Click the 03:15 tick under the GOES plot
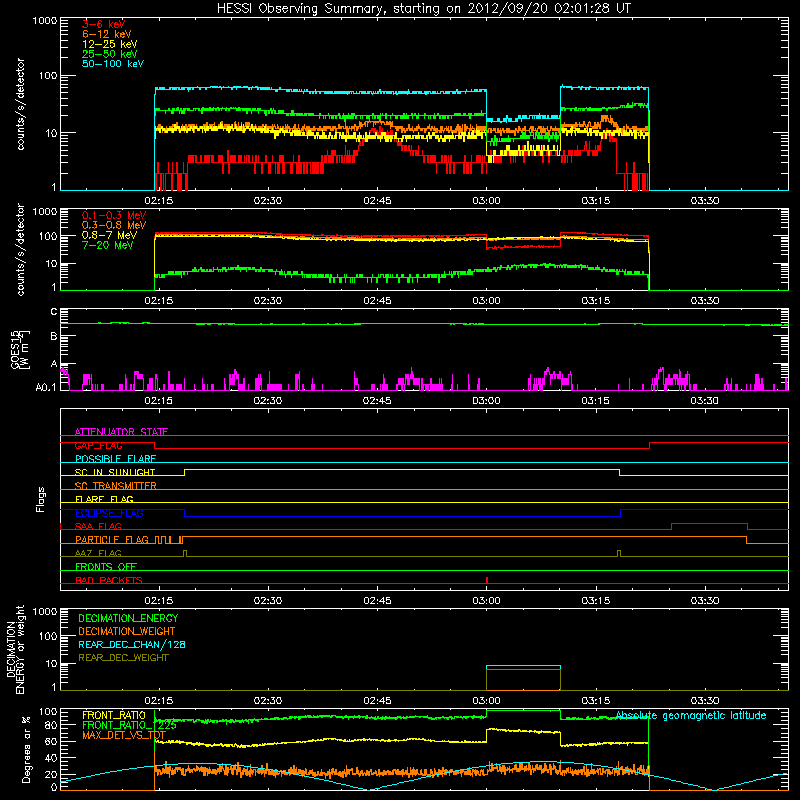Screen dimensions: 800x800 595,401
